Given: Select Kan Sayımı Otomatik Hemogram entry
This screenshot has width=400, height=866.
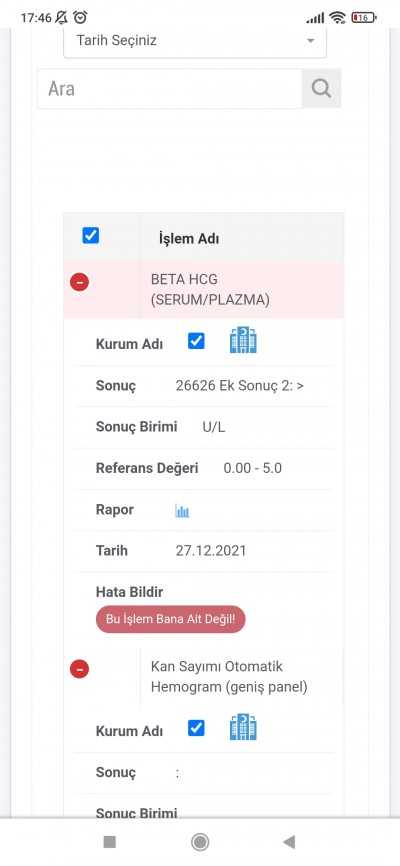Looking at the screenshot, I should [x=229, y=677].
